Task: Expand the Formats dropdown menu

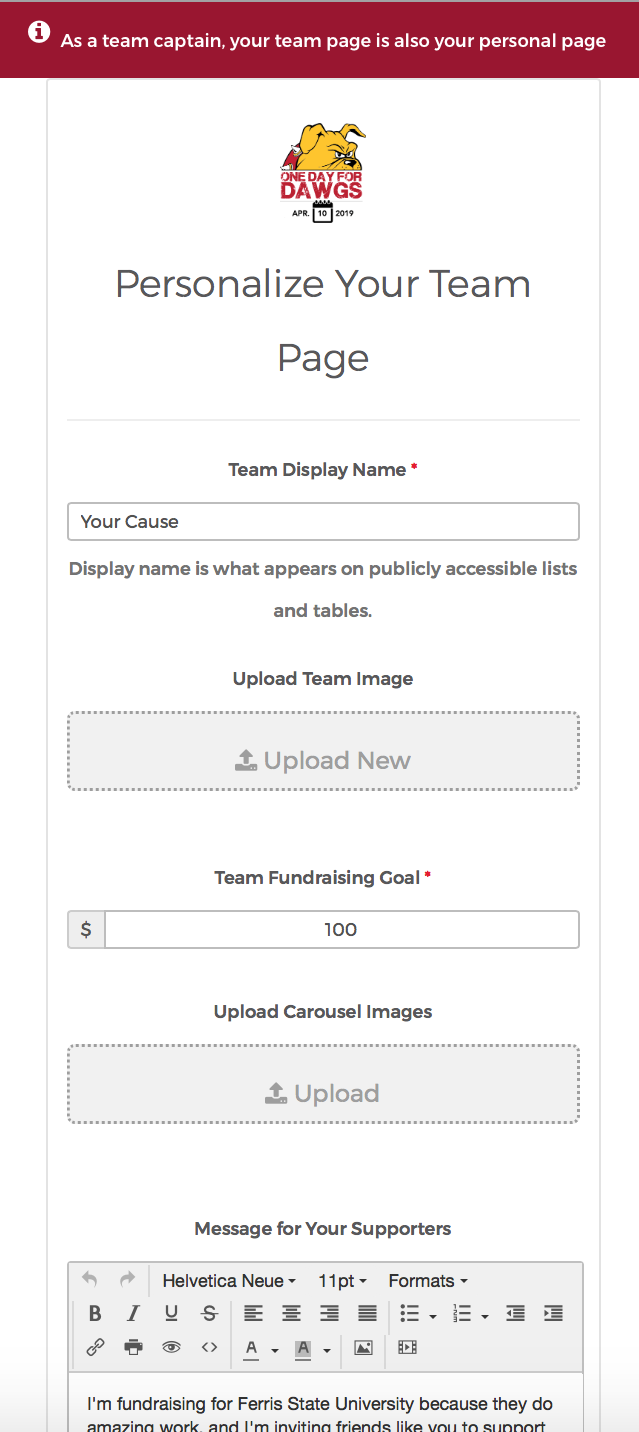Action: 428,1281
